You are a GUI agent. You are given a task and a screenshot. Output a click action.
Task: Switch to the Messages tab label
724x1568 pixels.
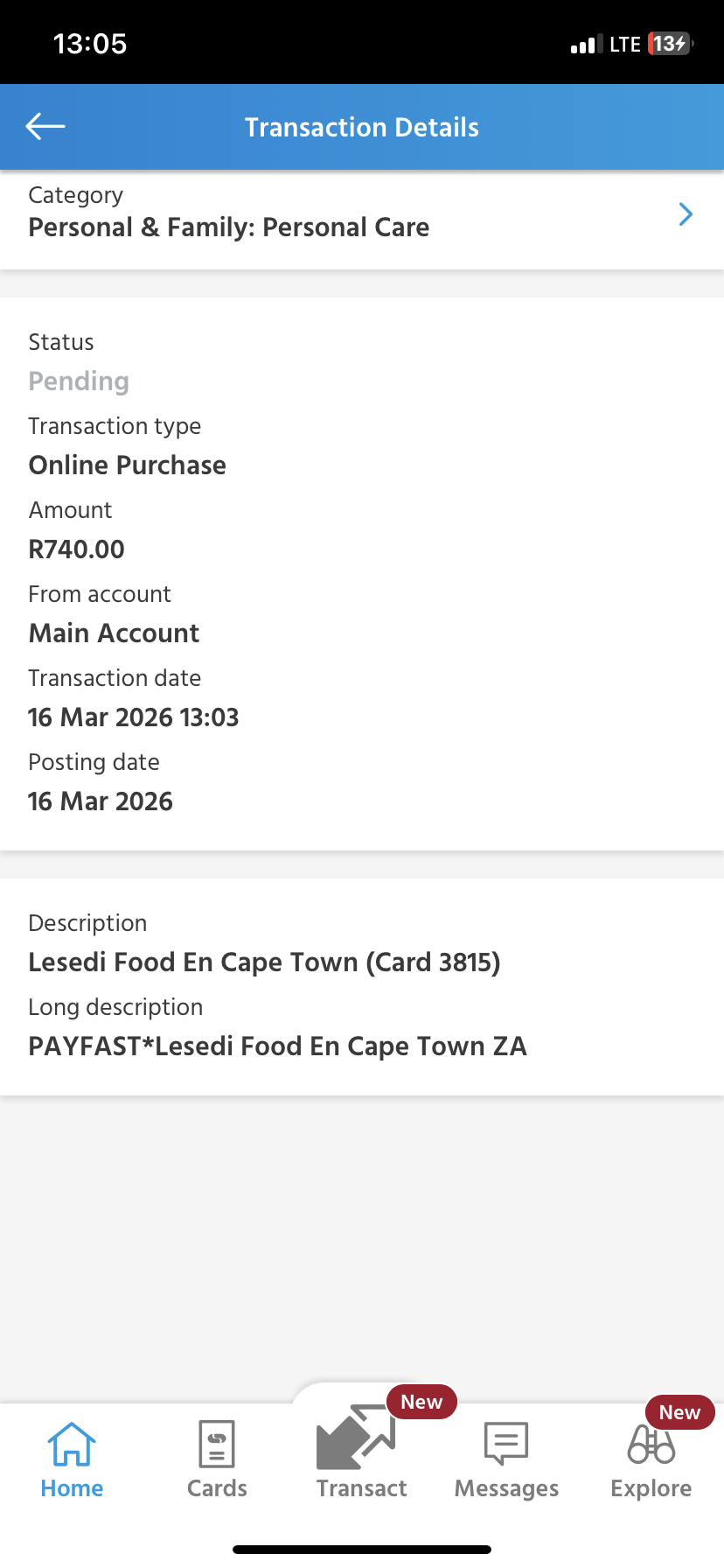point(506,1488)
